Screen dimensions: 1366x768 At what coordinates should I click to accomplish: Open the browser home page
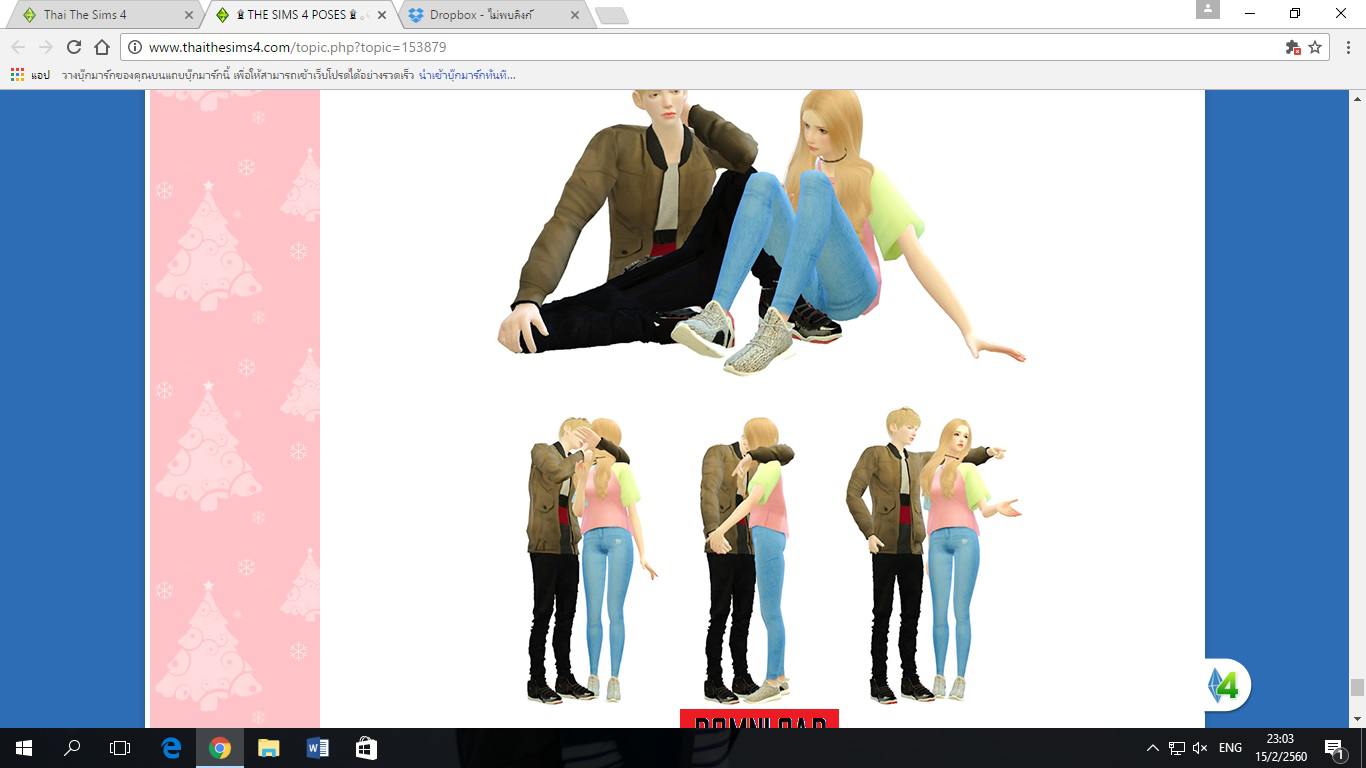[x=102, y=47]
